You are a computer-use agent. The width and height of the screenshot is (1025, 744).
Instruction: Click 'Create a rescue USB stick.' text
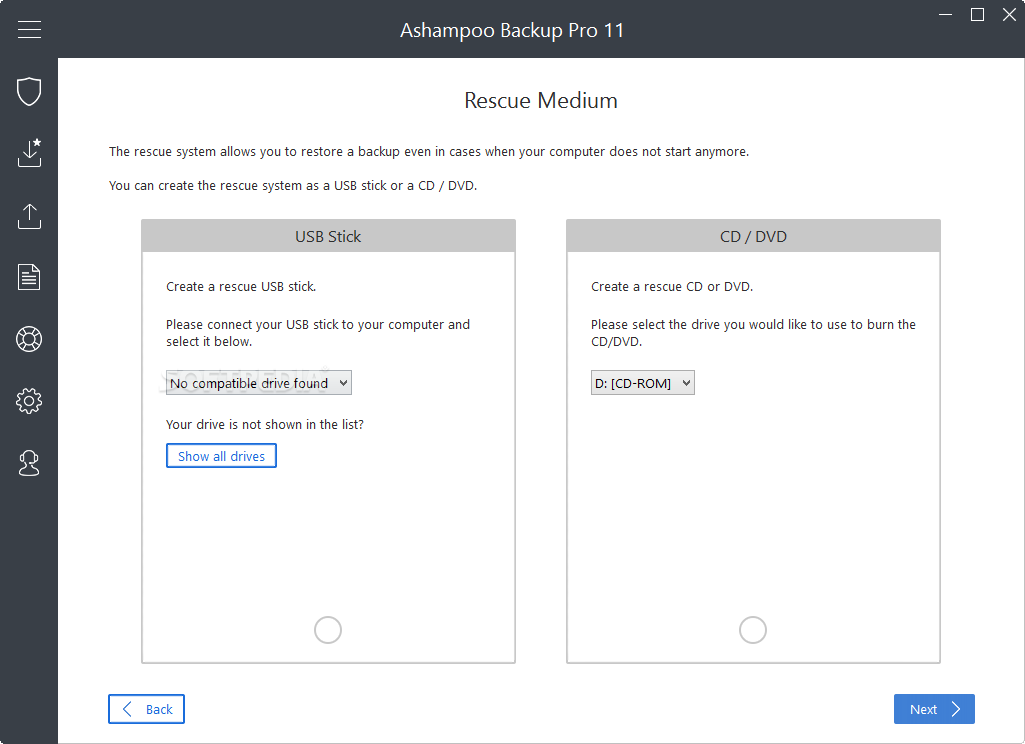click(241, 286)
